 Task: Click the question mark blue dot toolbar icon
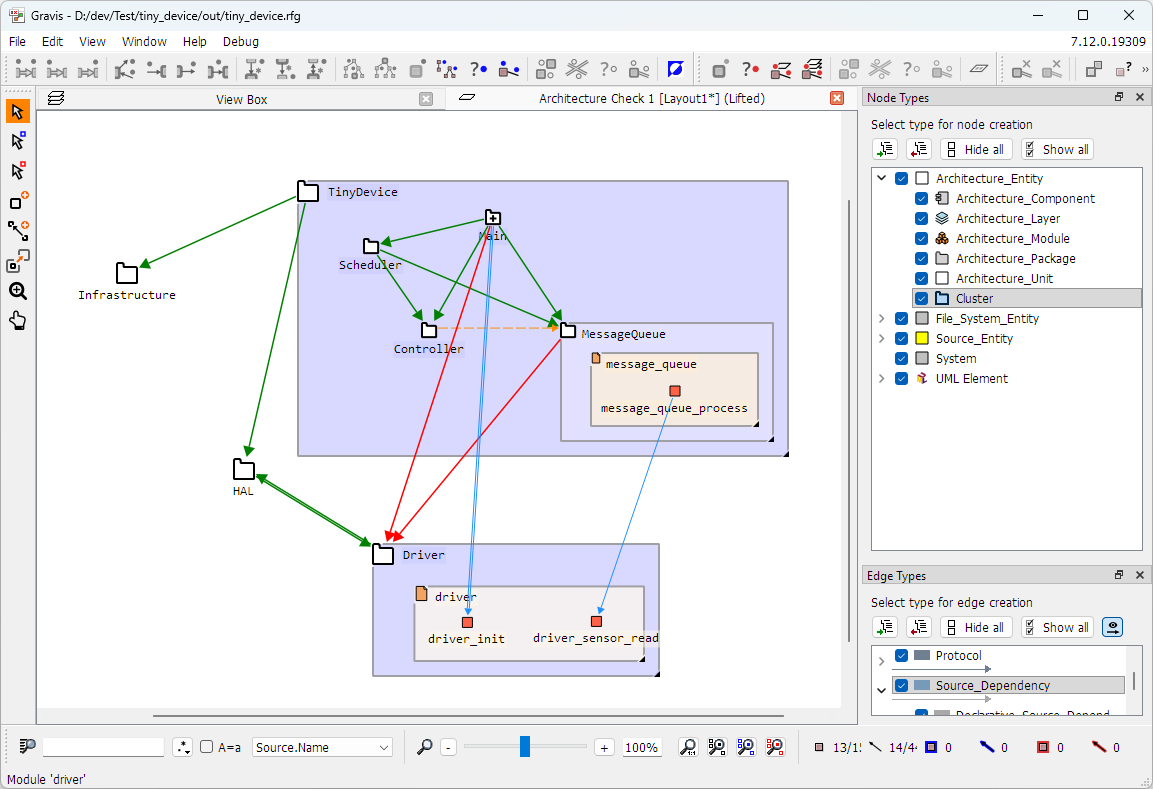tap(479, 69)
